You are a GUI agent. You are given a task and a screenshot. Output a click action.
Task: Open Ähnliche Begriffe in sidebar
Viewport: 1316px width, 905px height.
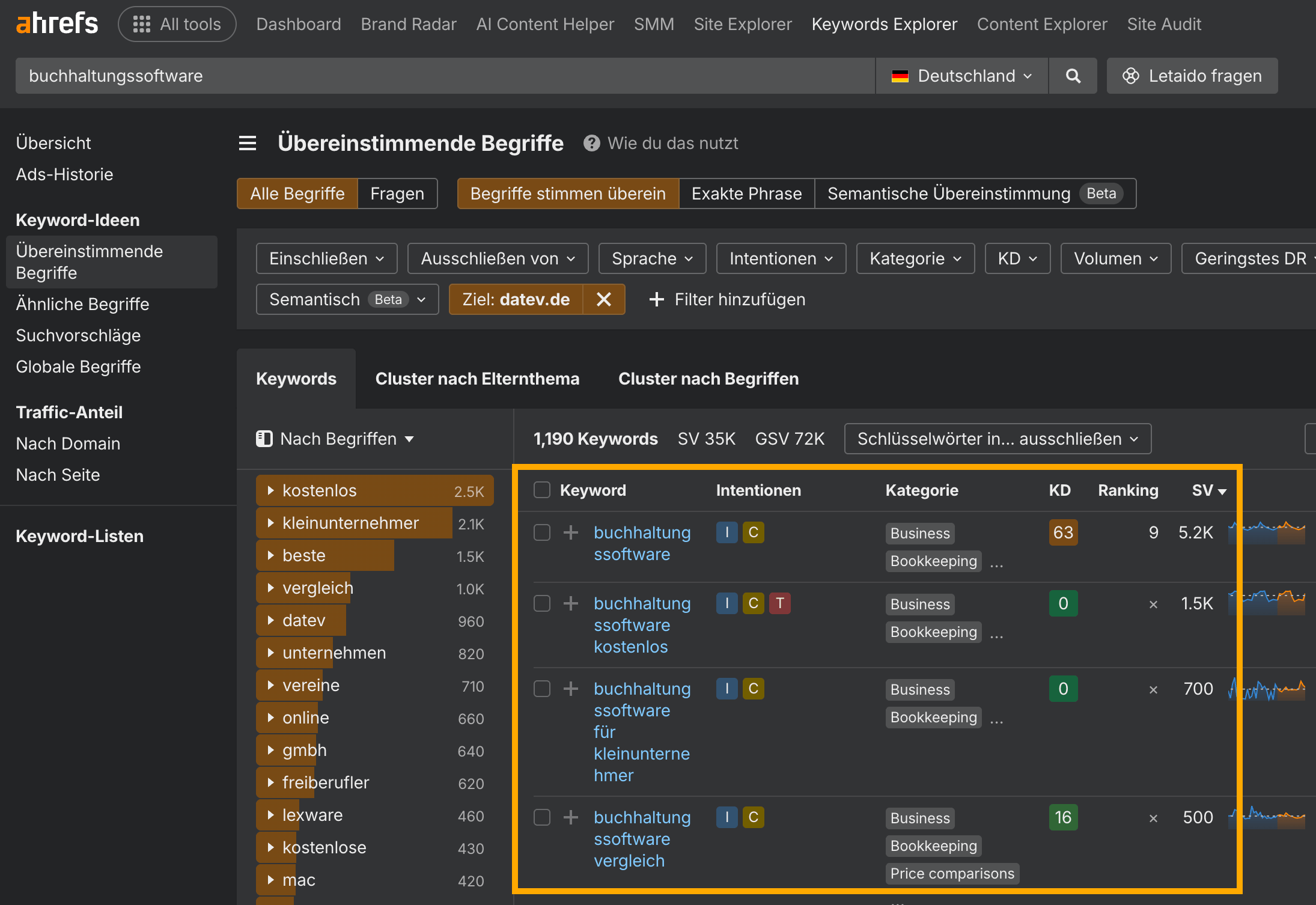point(83,304)
